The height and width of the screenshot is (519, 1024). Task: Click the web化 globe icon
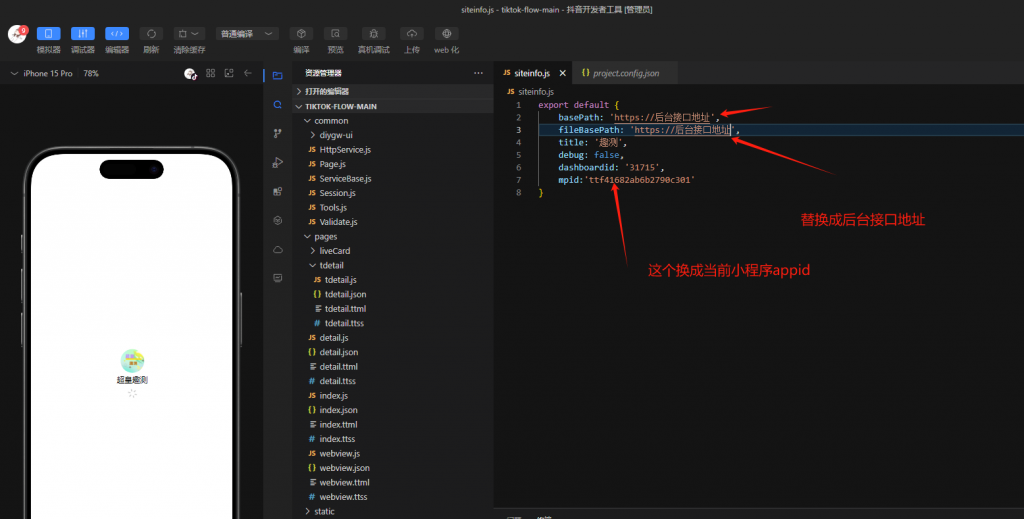pos(446,34)
